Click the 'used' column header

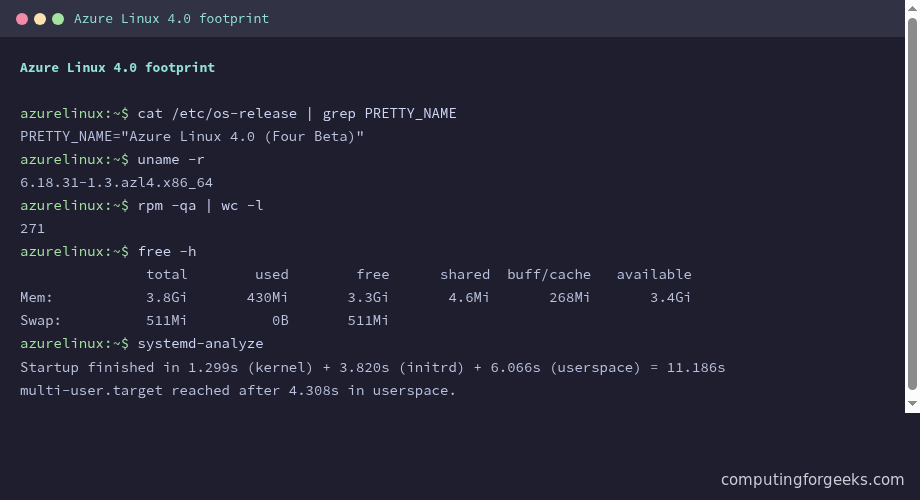[272, 274]
